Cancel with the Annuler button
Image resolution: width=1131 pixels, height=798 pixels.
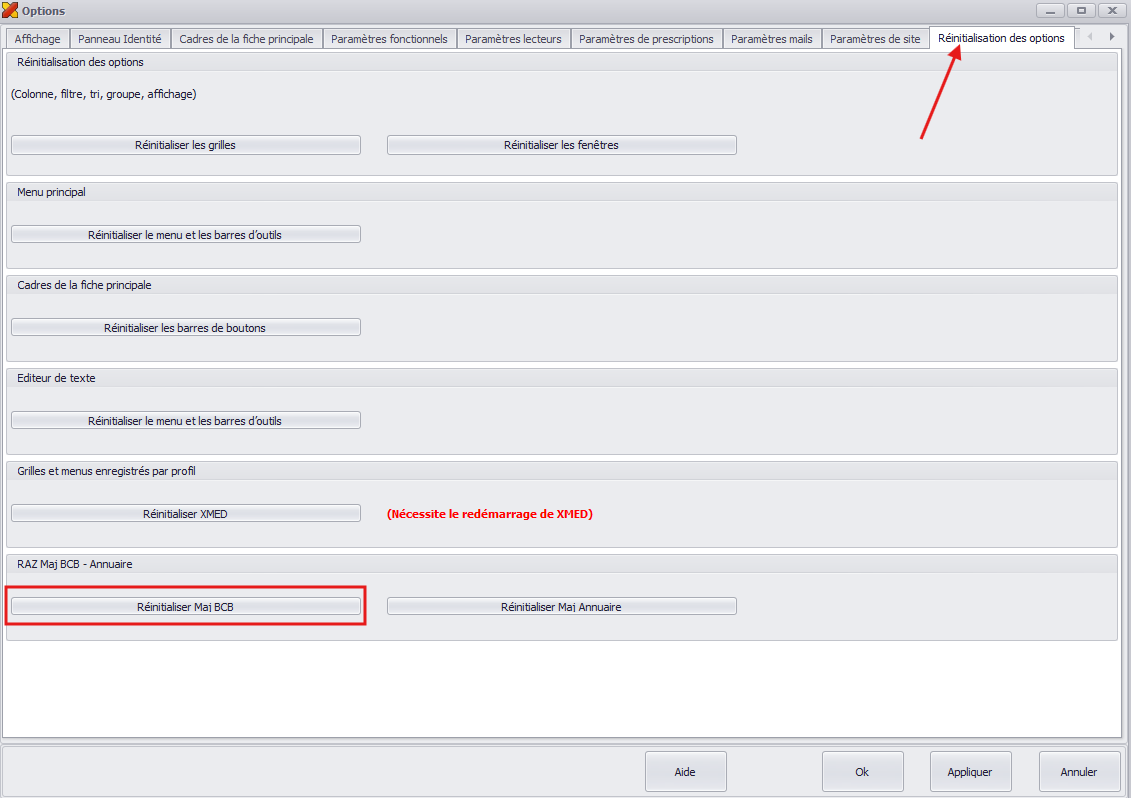(1079, 772)
